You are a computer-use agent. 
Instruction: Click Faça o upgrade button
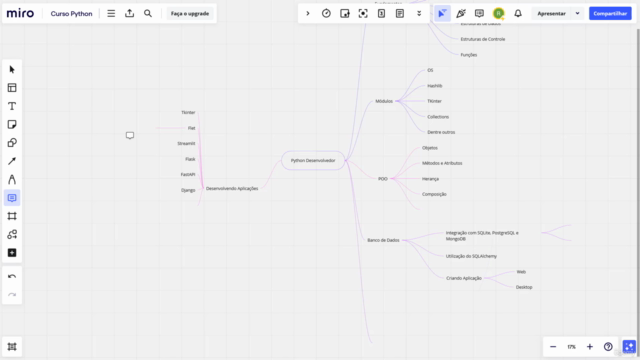click(190, 13)
